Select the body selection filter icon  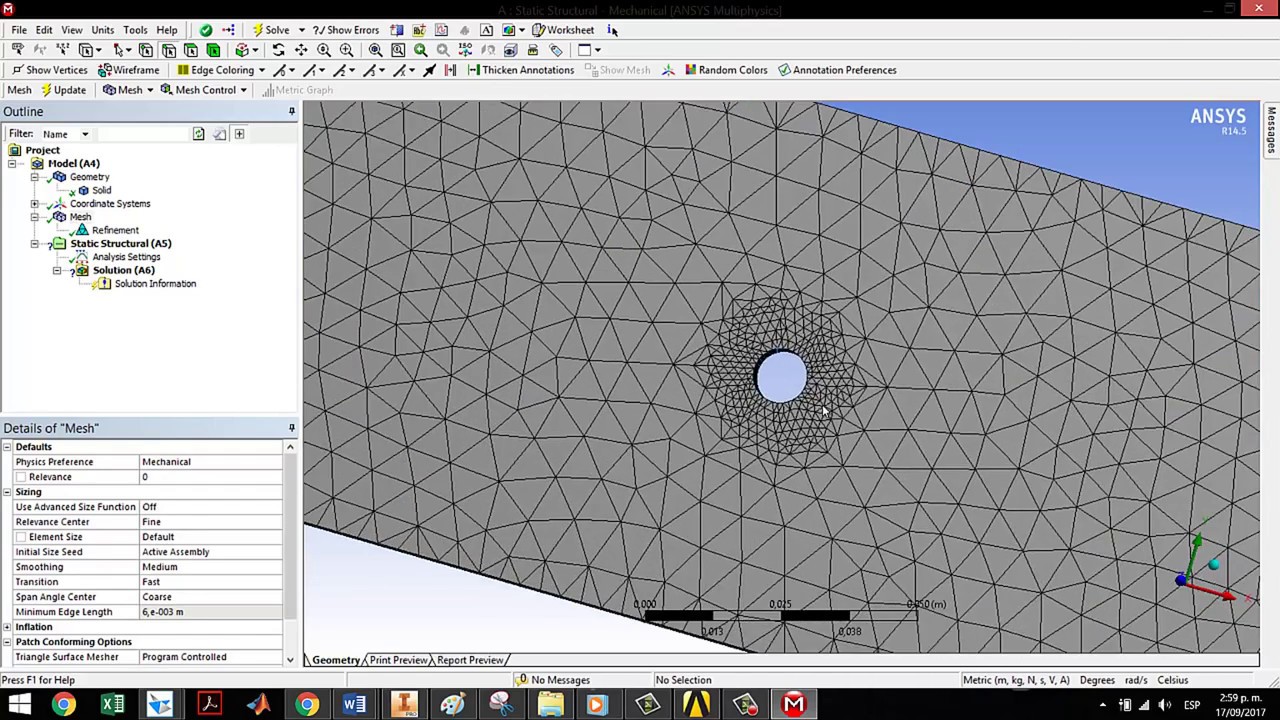213,50
